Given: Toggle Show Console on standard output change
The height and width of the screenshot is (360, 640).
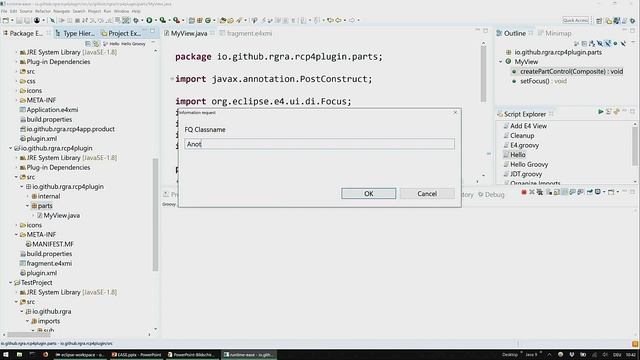Looking at the screenshot, I should (x=572, y=192).
